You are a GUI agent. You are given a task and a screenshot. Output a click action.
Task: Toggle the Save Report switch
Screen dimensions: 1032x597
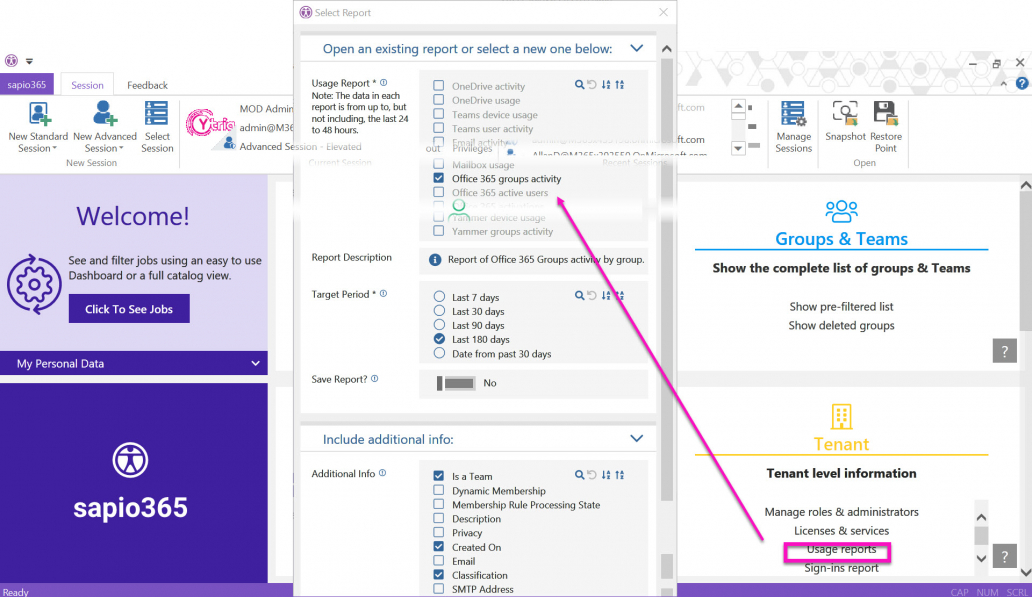[455, 383]
